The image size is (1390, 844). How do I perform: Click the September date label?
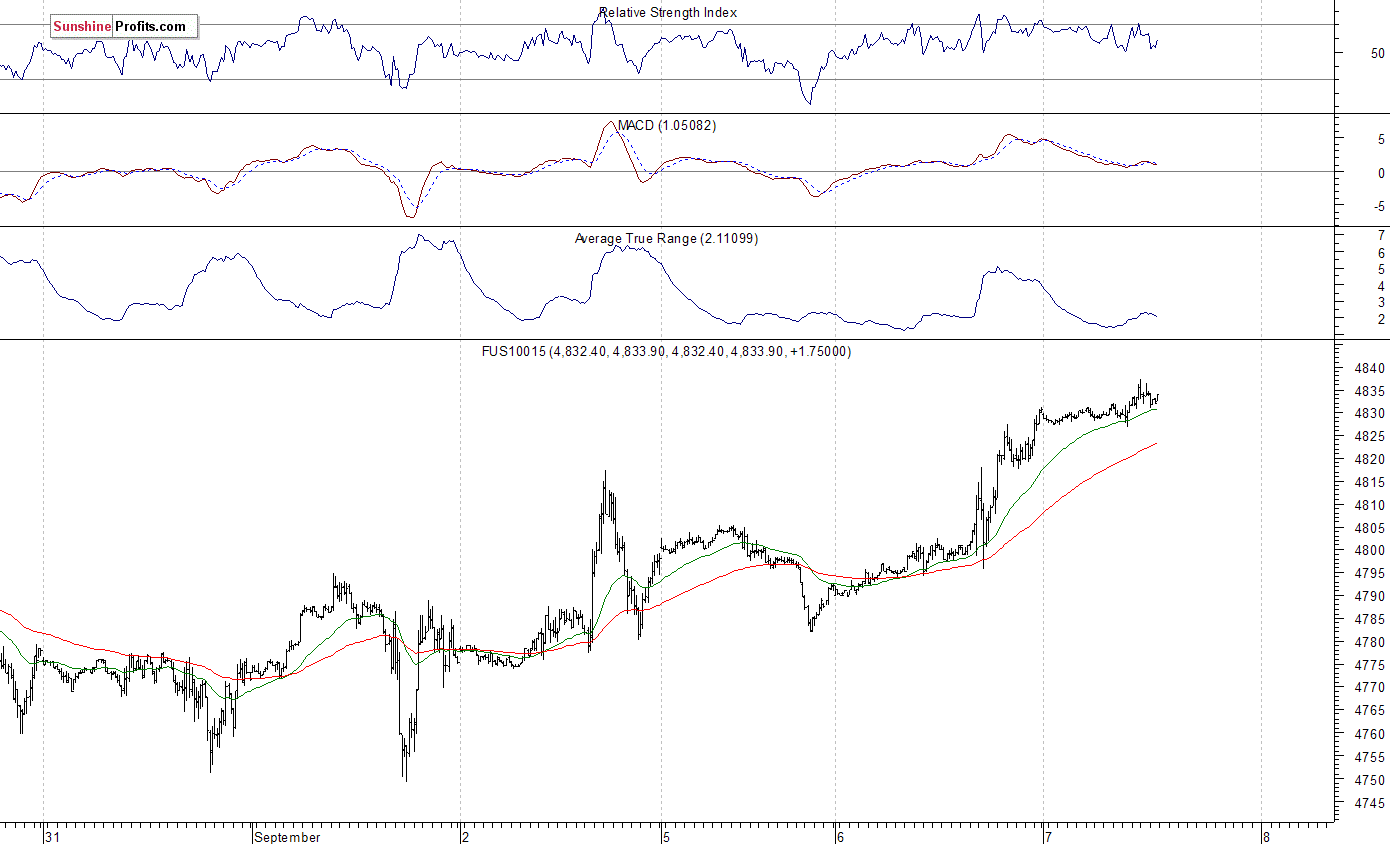click(x=288, y=837)
